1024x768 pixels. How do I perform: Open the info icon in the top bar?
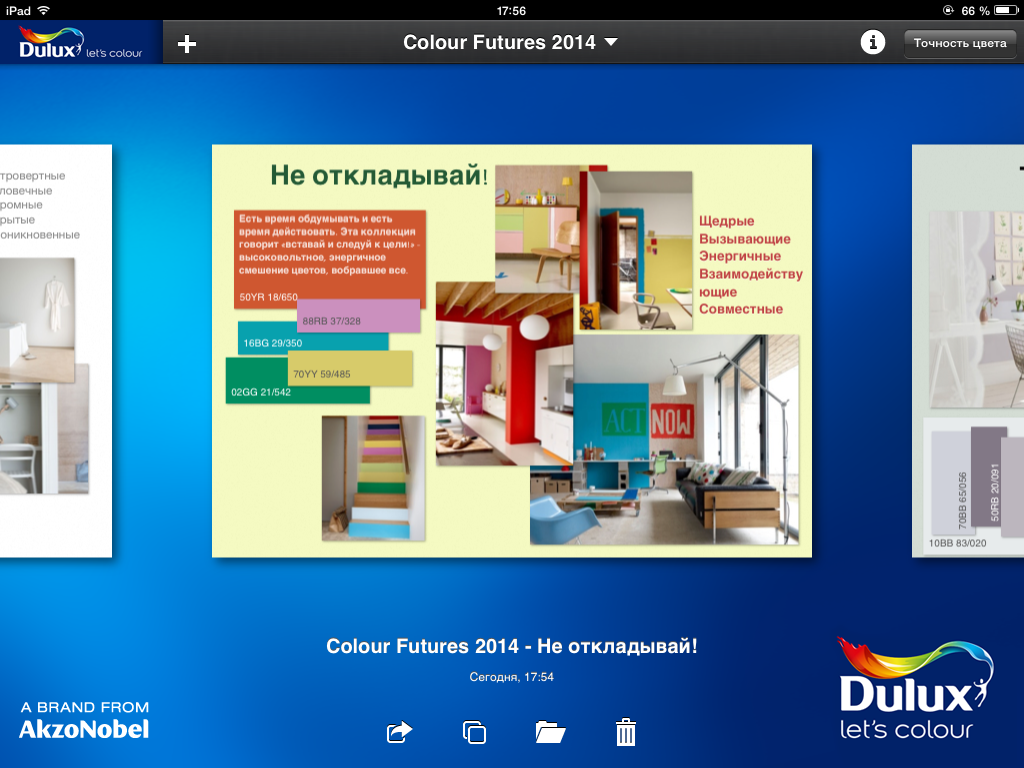pos(873,42)
